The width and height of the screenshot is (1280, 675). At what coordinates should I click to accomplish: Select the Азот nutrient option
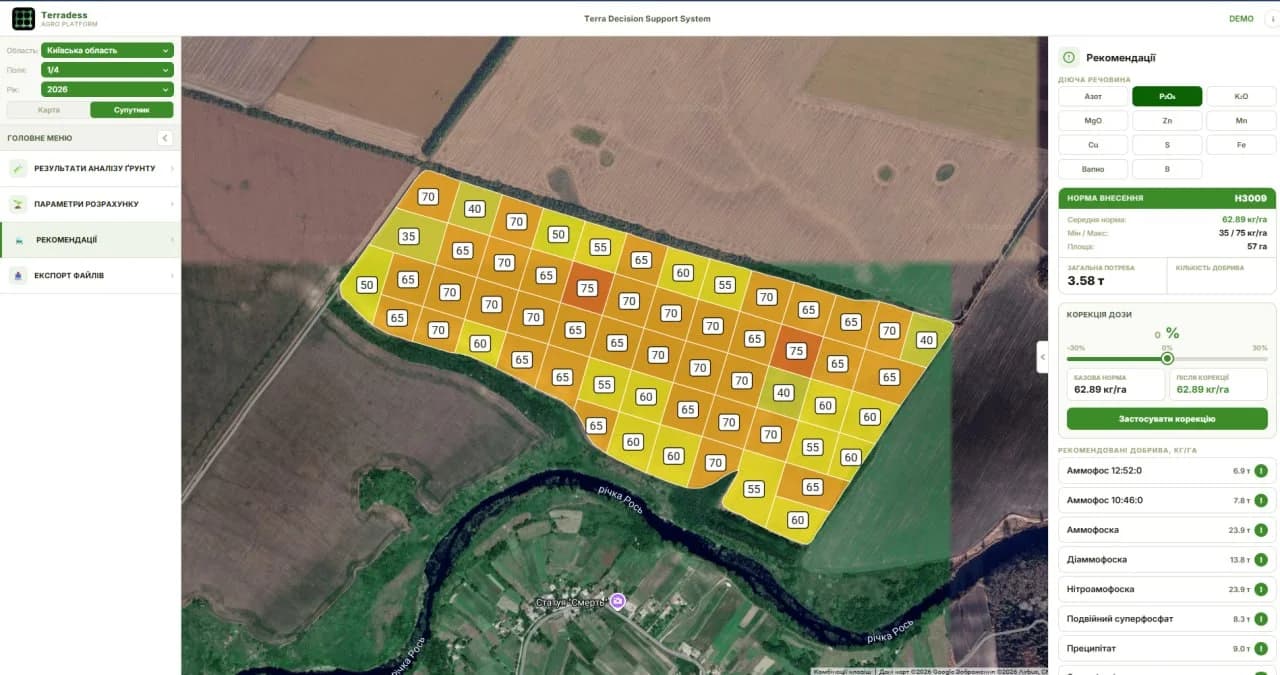pyautogui.click(x=1093, y=96)
